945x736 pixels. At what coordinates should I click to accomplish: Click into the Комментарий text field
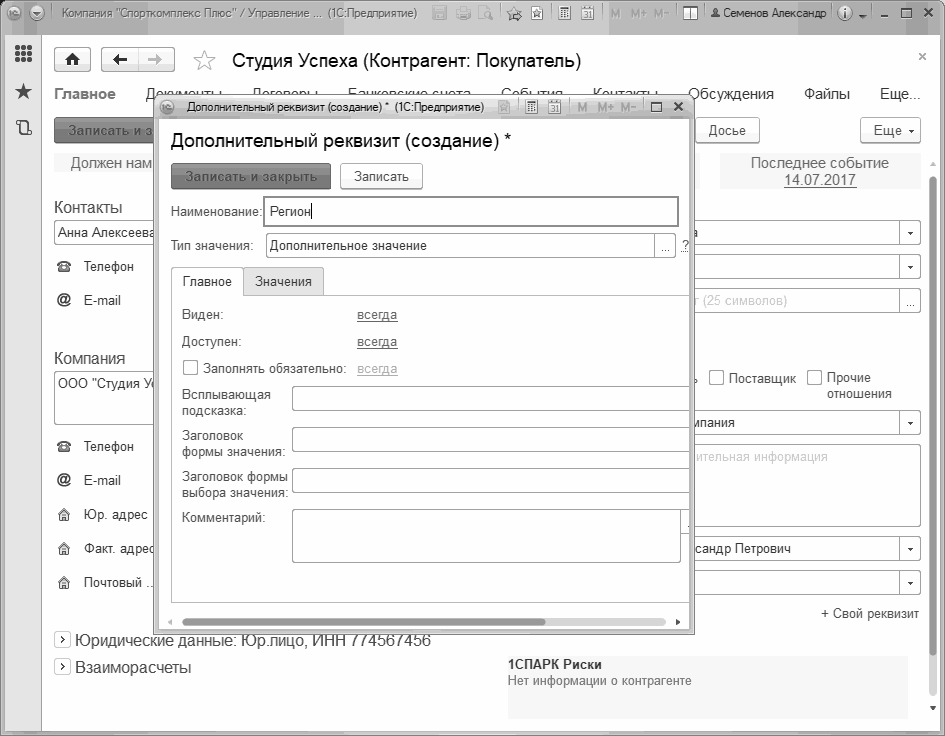(486, 536)
